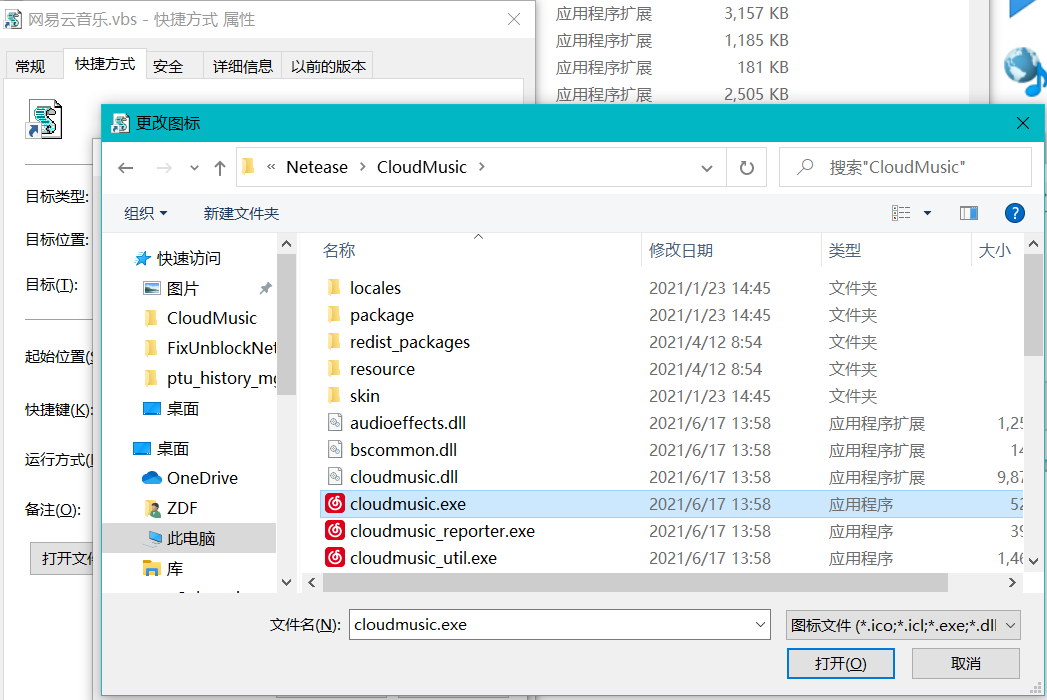Expand hidden path with double chevron
Image resolution: width=1047 pixels, height=700 pixels.
(270, 167)
